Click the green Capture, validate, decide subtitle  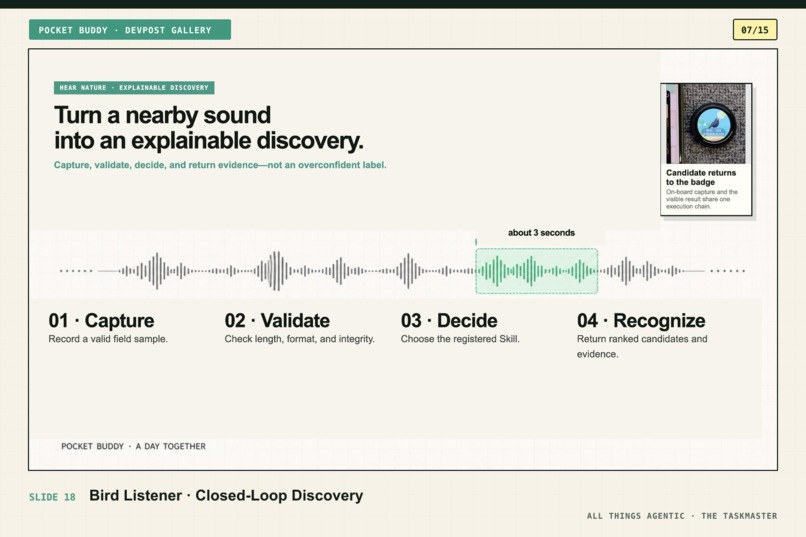pos(220,165)
